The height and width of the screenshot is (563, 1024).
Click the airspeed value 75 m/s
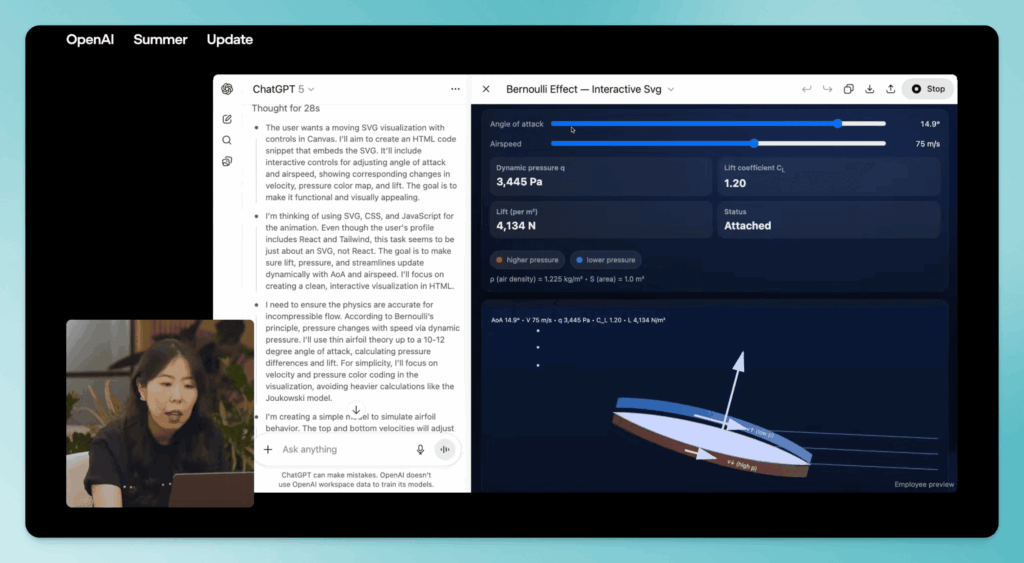click(927, 144)
